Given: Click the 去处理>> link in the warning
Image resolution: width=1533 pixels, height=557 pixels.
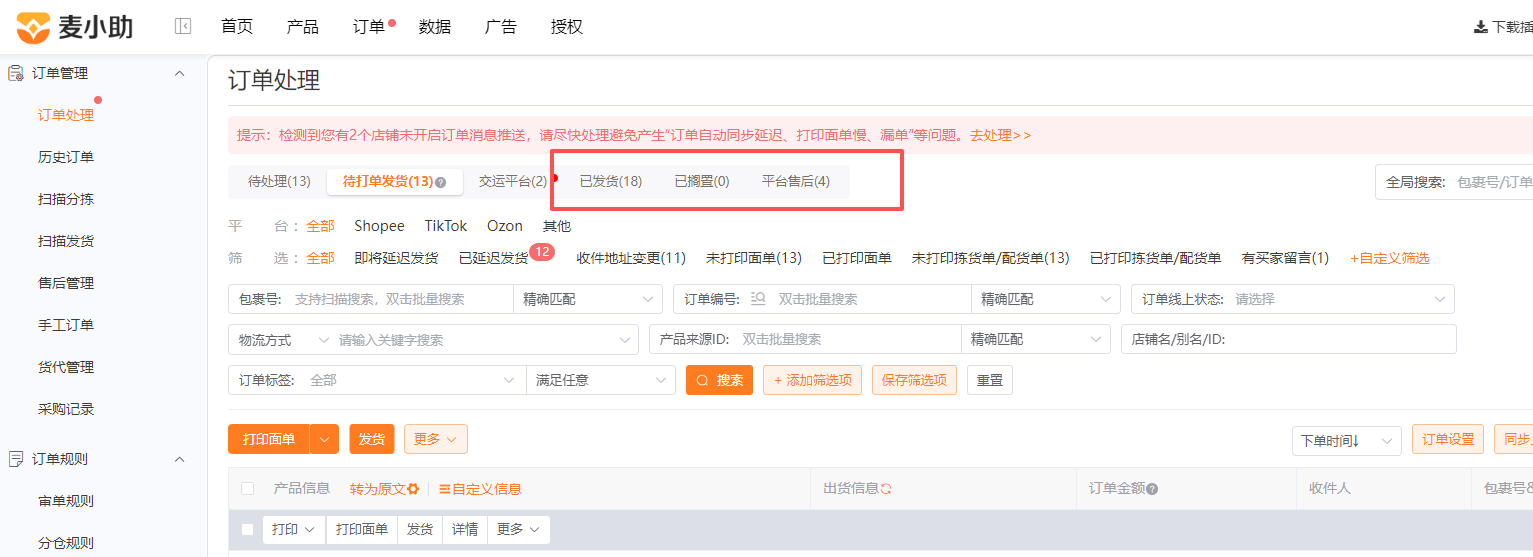Looking at the screenshot, I should pos(1000,135).
